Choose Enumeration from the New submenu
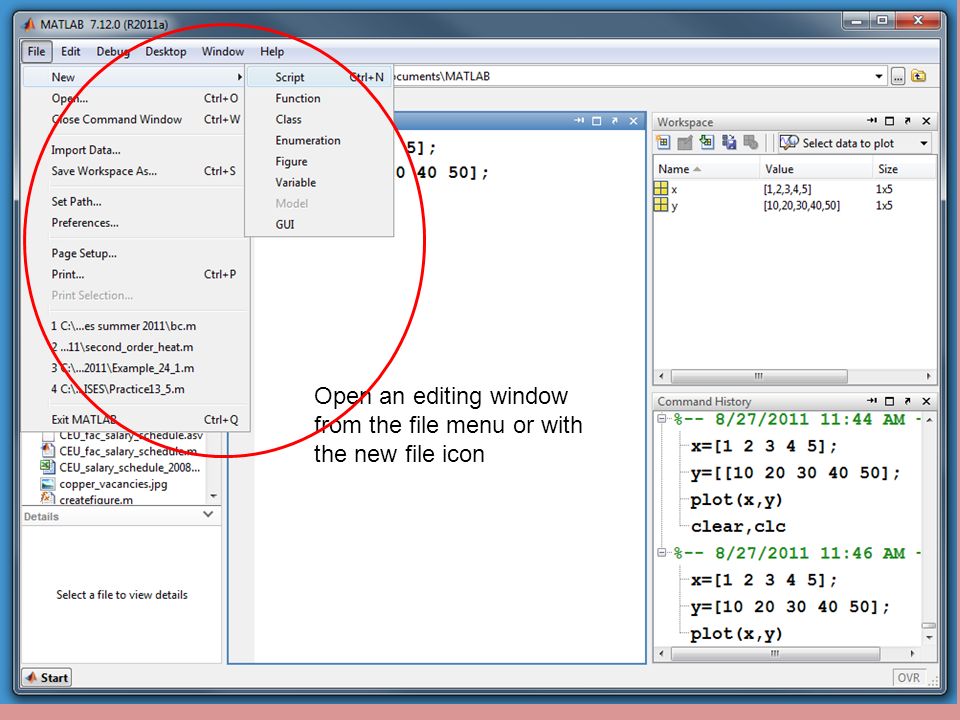 point(319,140)
